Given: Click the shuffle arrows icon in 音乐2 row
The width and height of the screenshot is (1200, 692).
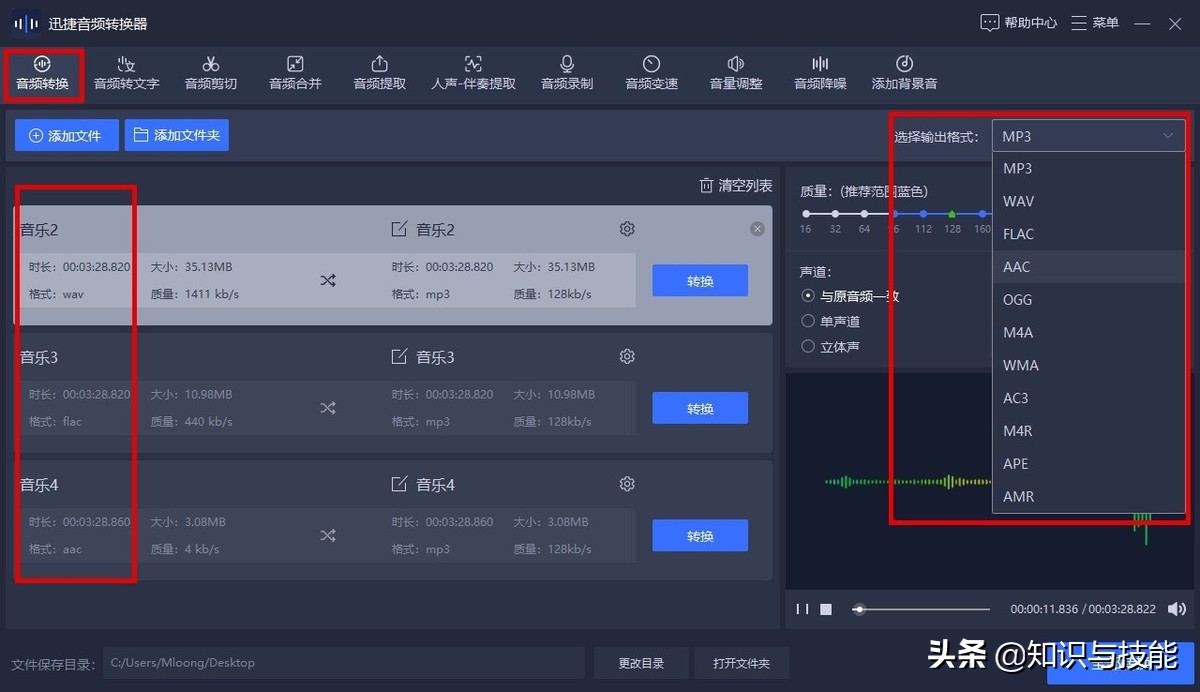Looking at the screenshot, I should [328, 280].
